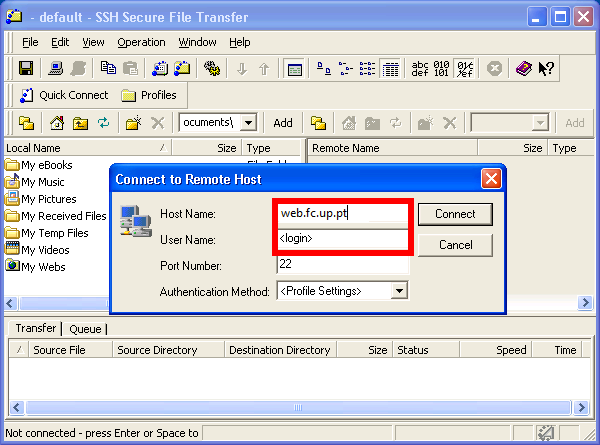The width and height of the screenshot is (600, 445).
Task: Select the My eBooks folder
Action: click(x=39, y=165)
